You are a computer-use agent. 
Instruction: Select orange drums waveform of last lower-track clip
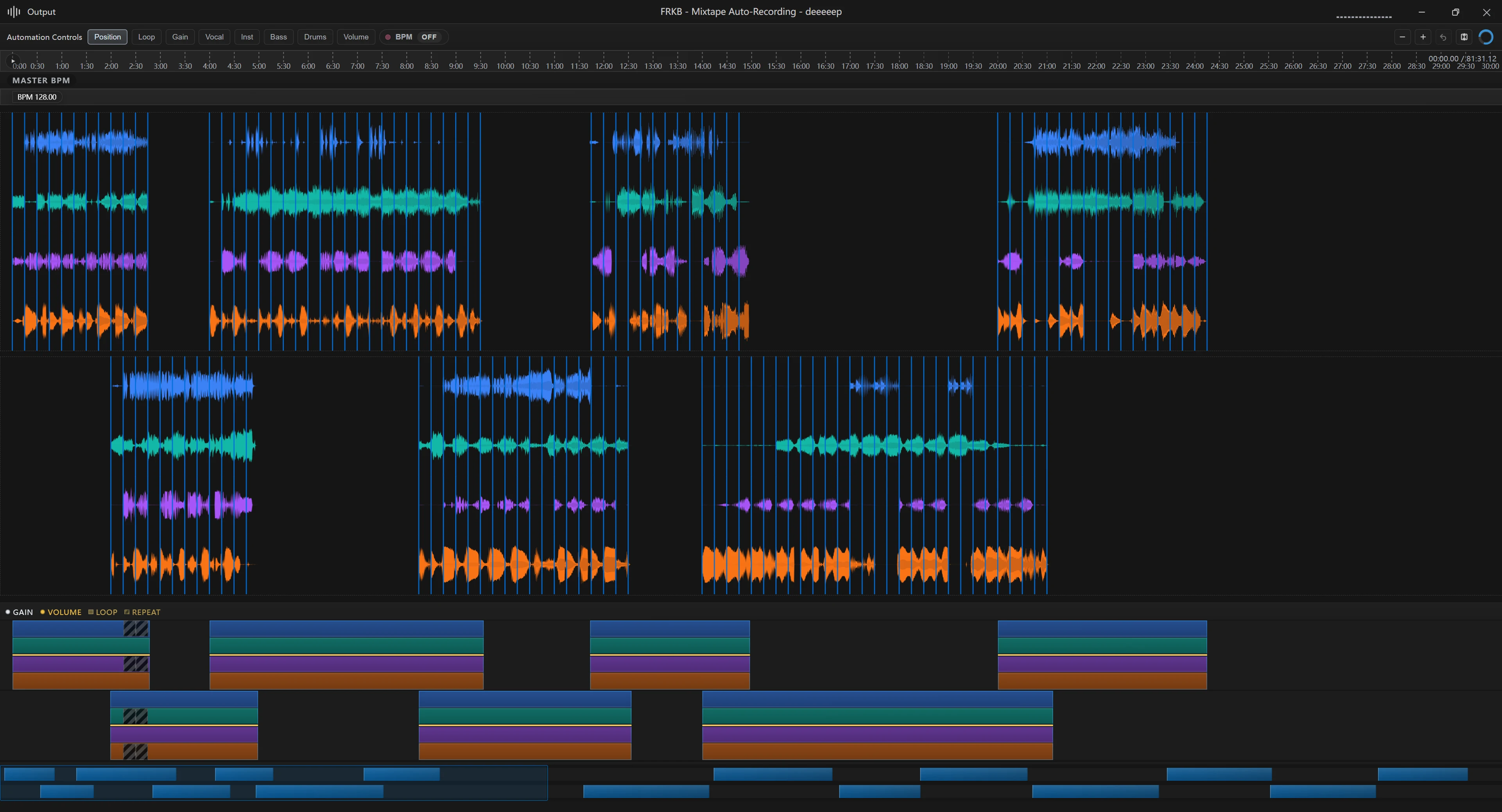(875, 564)
